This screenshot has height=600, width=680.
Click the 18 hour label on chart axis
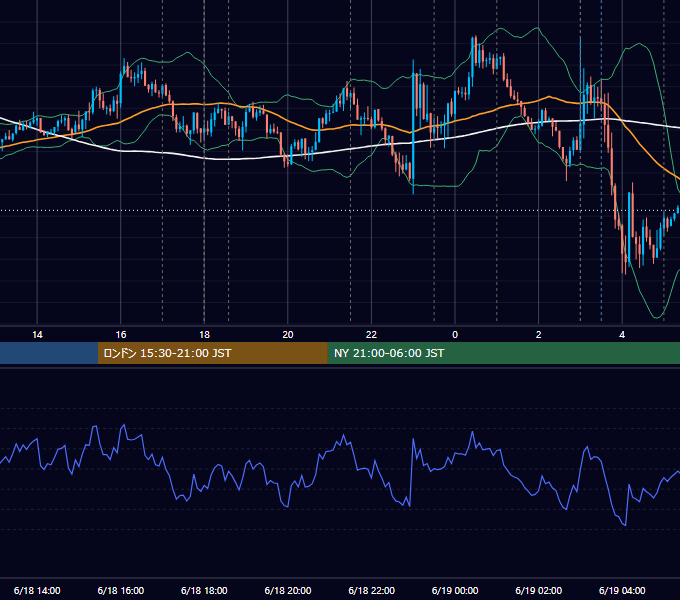[x=204, y=335]
